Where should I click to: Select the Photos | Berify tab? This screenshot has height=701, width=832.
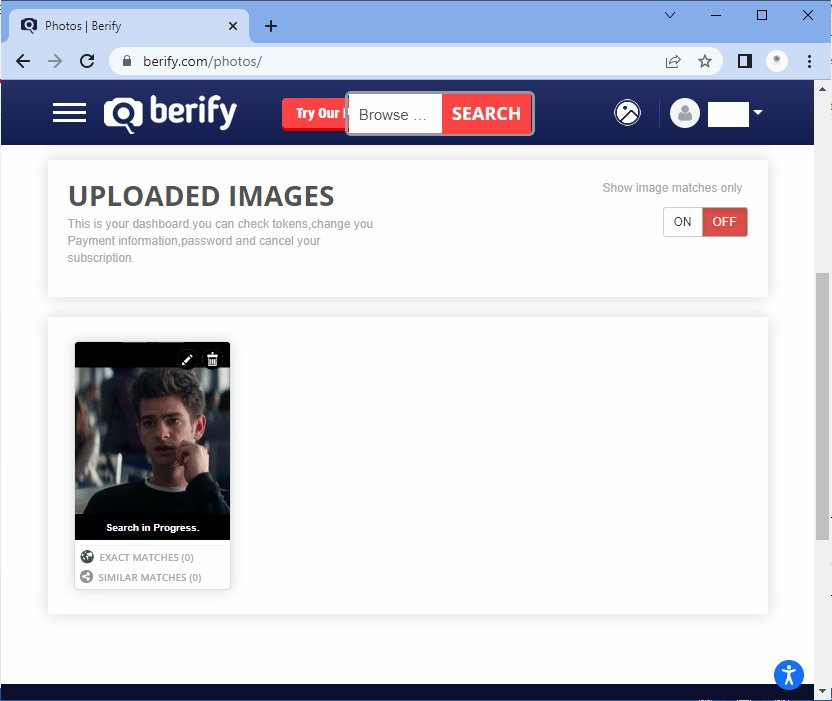(x=120, y=26)
